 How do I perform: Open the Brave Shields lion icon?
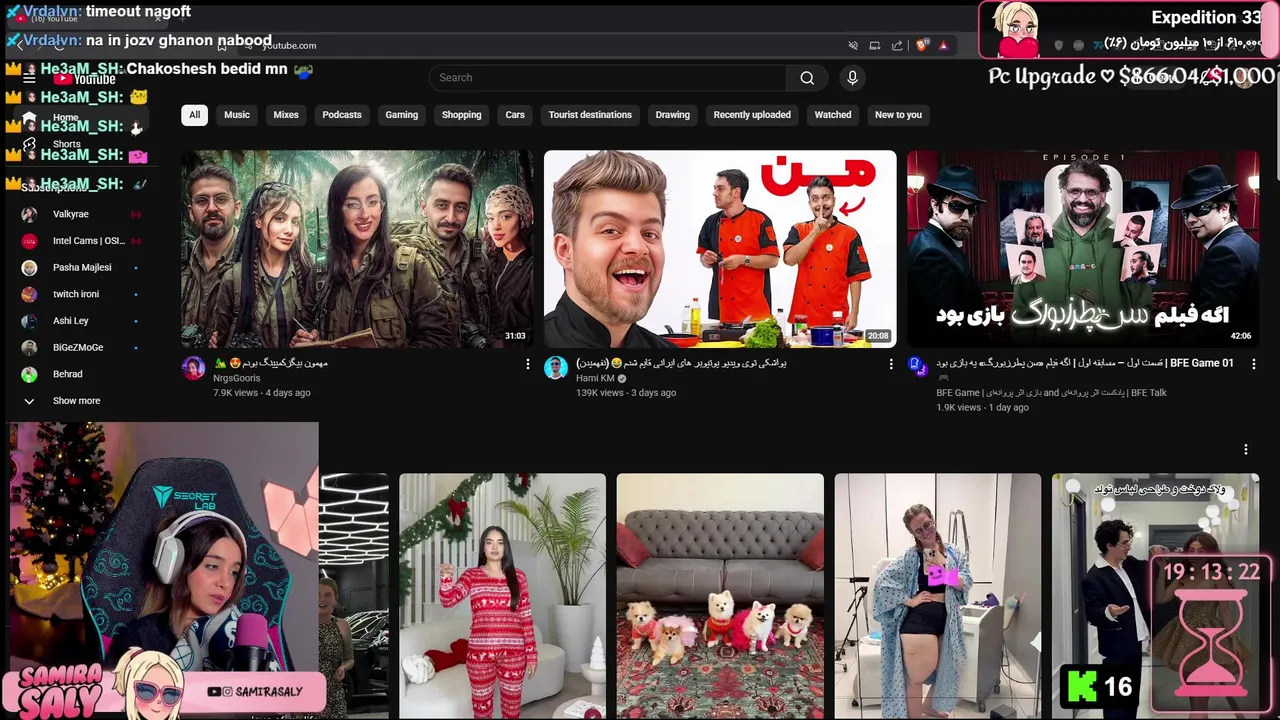coord(922,45)
